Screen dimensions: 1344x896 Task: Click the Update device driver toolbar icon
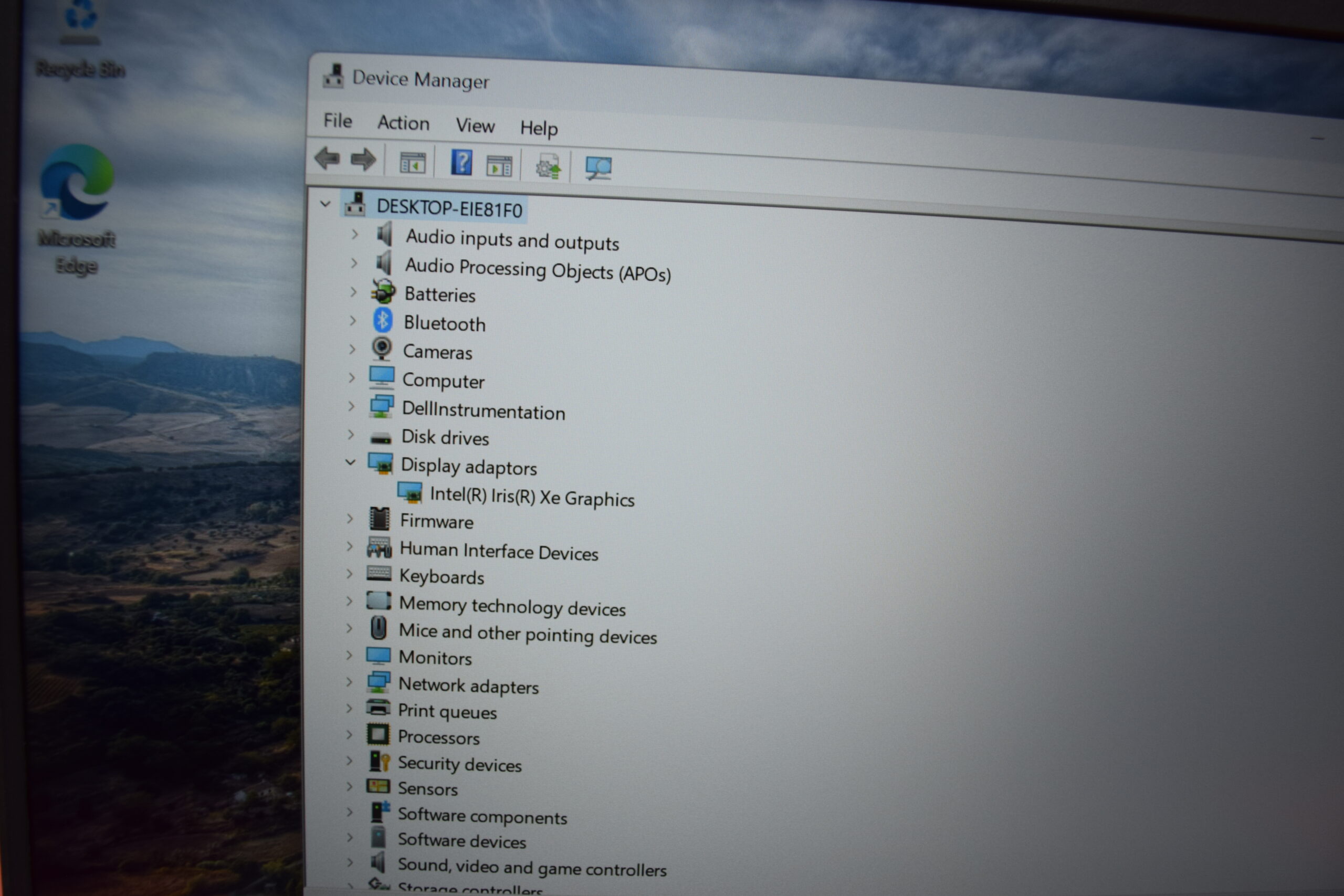tap(548, 167)
